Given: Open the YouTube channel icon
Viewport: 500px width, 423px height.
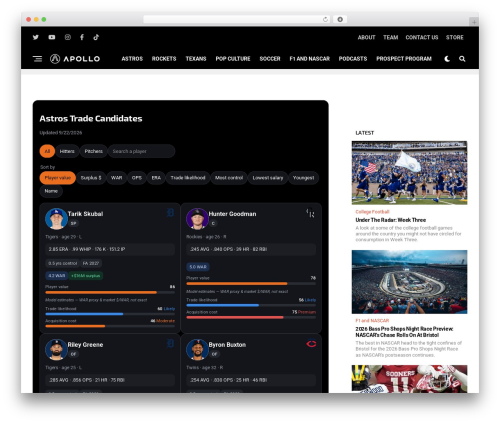Looking at the screenshot, I should click(52, 37).
